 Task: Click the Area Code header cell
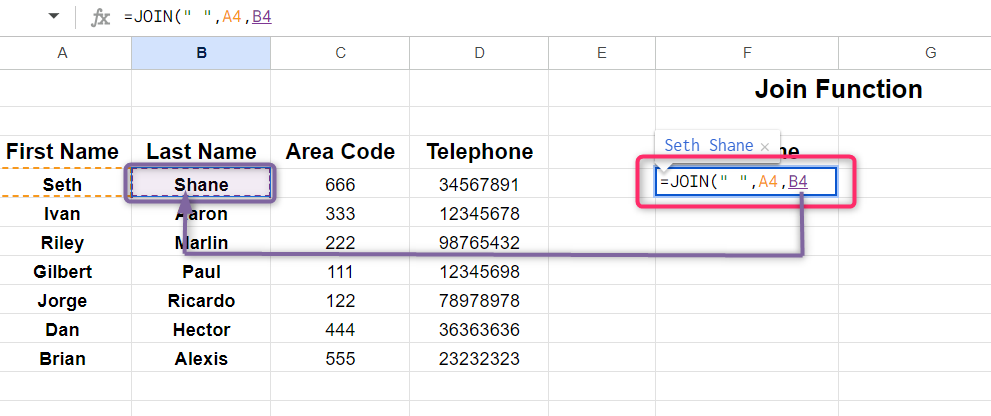[x=340, y=152]
